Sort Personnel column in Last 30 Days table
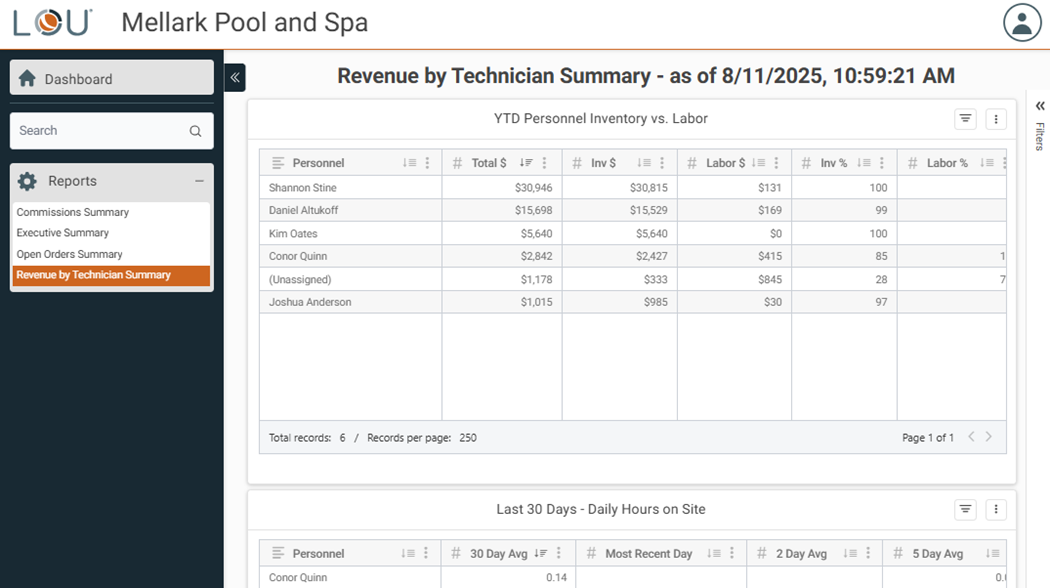This screenshot has height=588, width=1050. pyautogui.click(x=408, y=553)
